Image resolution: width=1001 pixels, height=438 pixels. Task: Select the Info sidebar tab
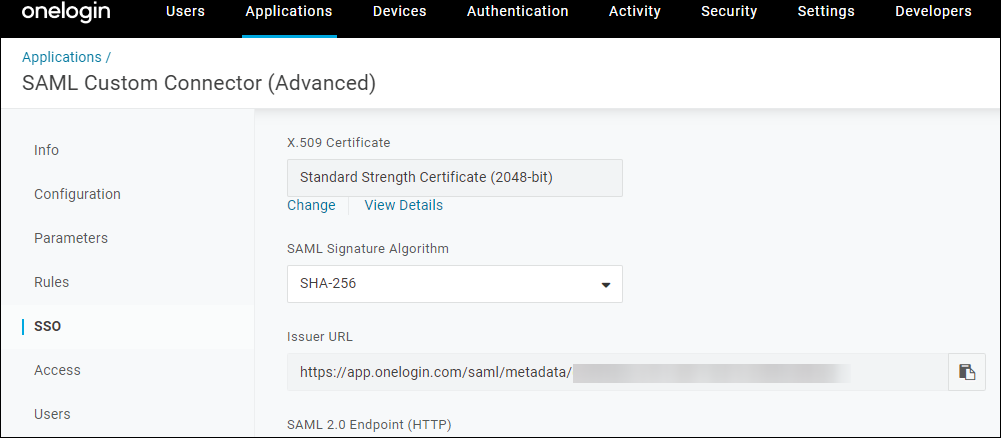click(47, 150)
